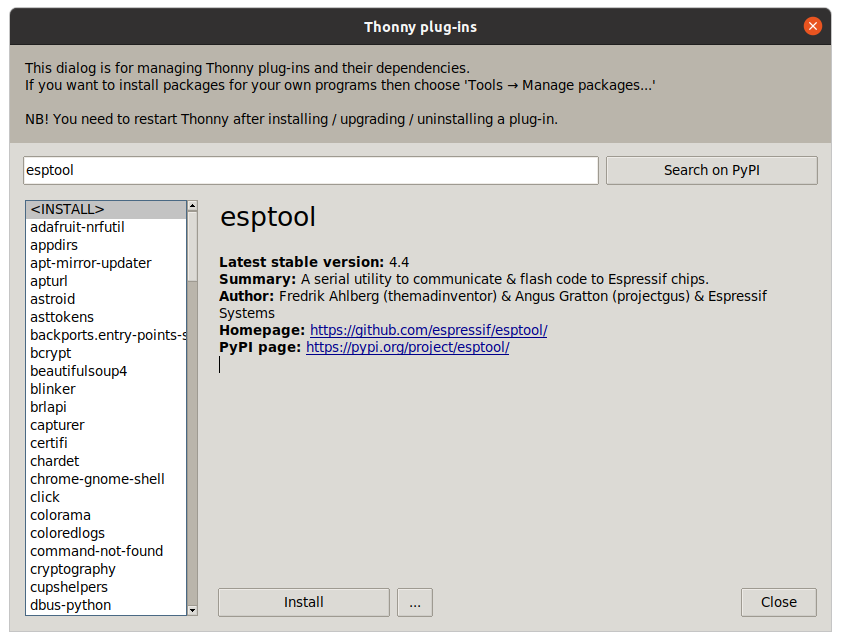Install the esptool package
Screen dimensions: 841x641
pyautogui.click(x=304, y=602)
